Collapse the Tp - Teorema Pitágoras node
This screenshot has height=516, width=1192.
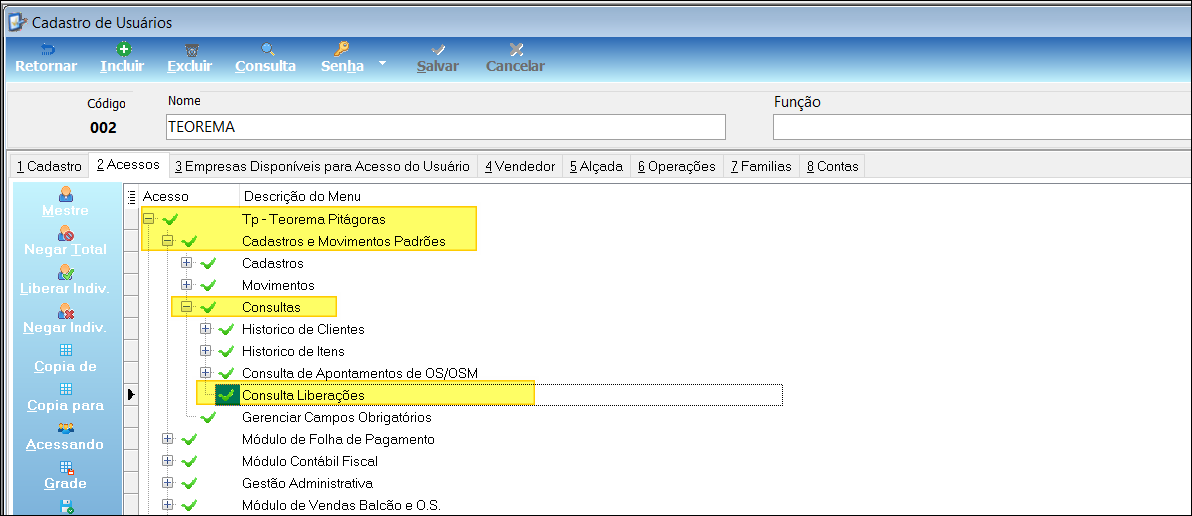(149, 219)
